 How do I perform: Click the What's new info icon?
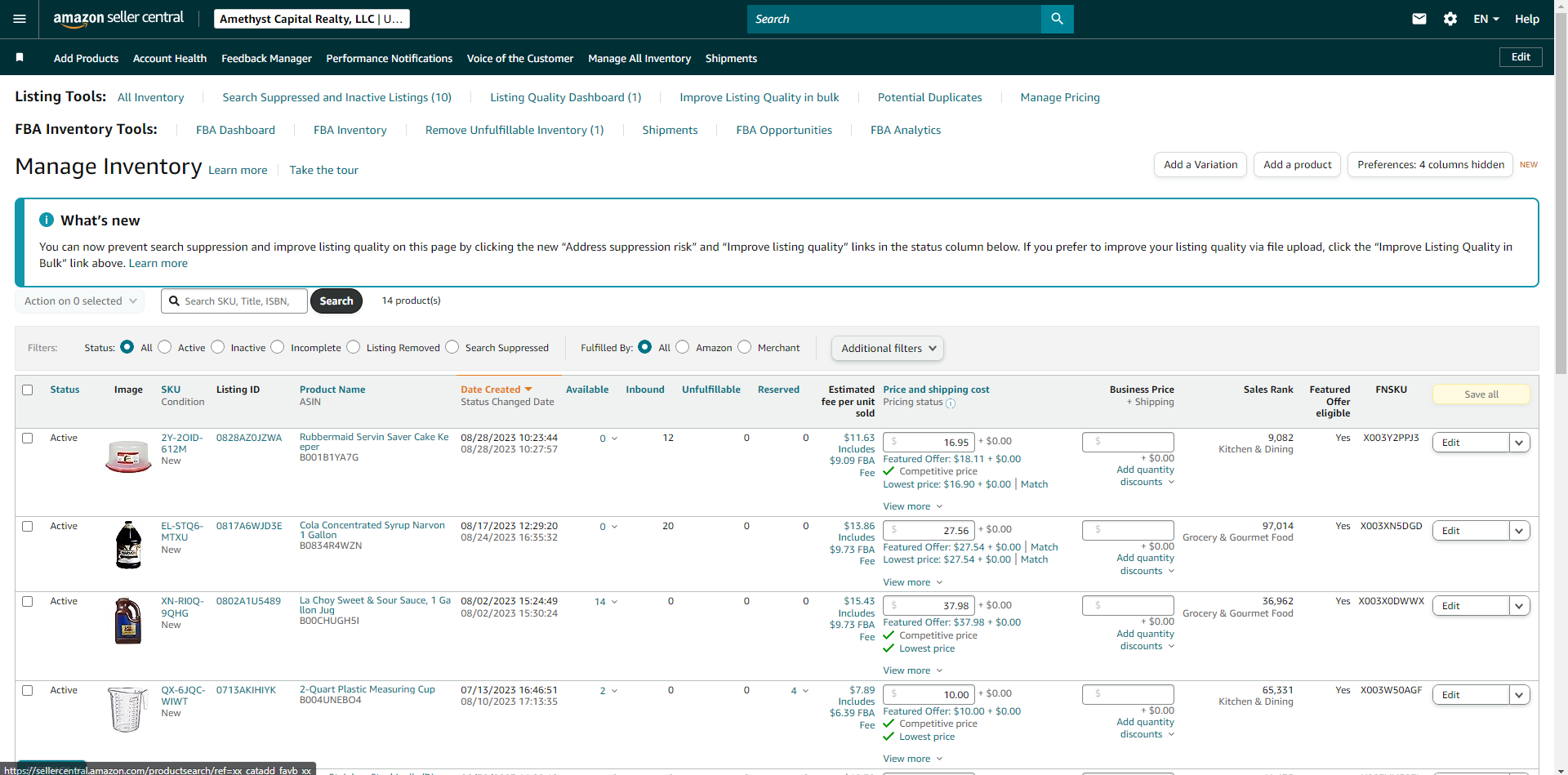pyautogui.click(x=47, y=220)
